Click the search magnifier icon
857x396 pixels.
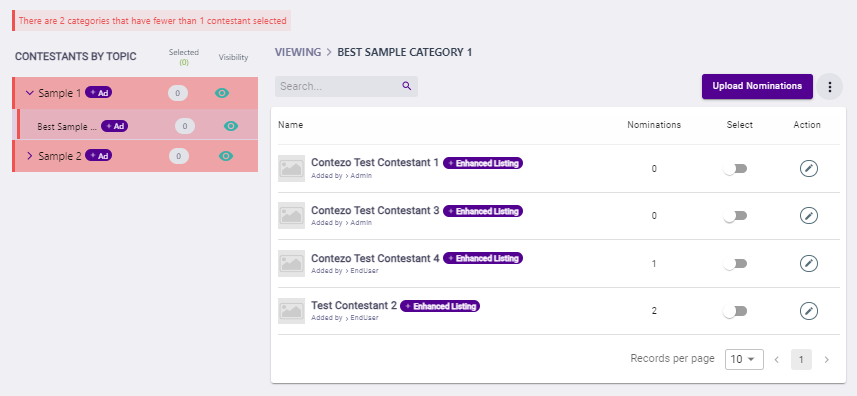pos(406,86)
